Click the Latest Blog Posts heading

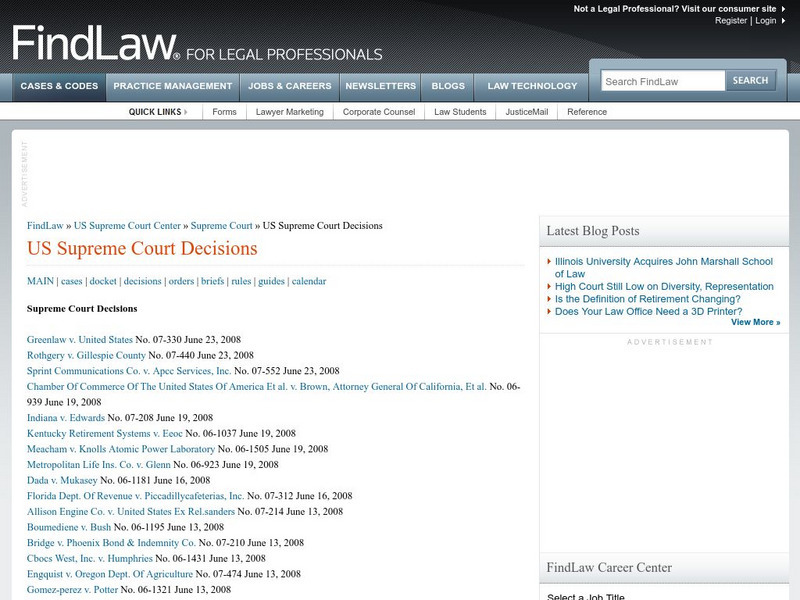(593, 231)
